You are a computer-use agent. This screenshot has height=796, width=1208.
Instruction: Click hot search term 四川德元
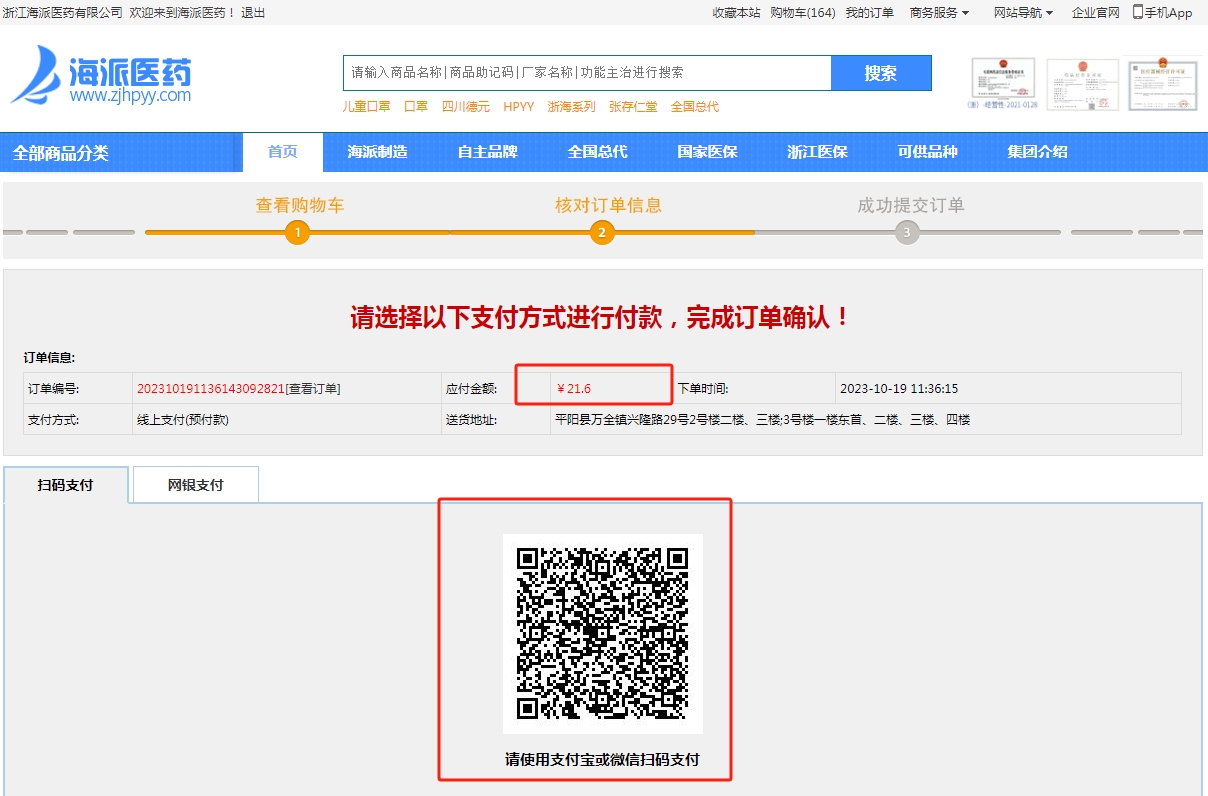pyautogui.click(x=466, y=106)
